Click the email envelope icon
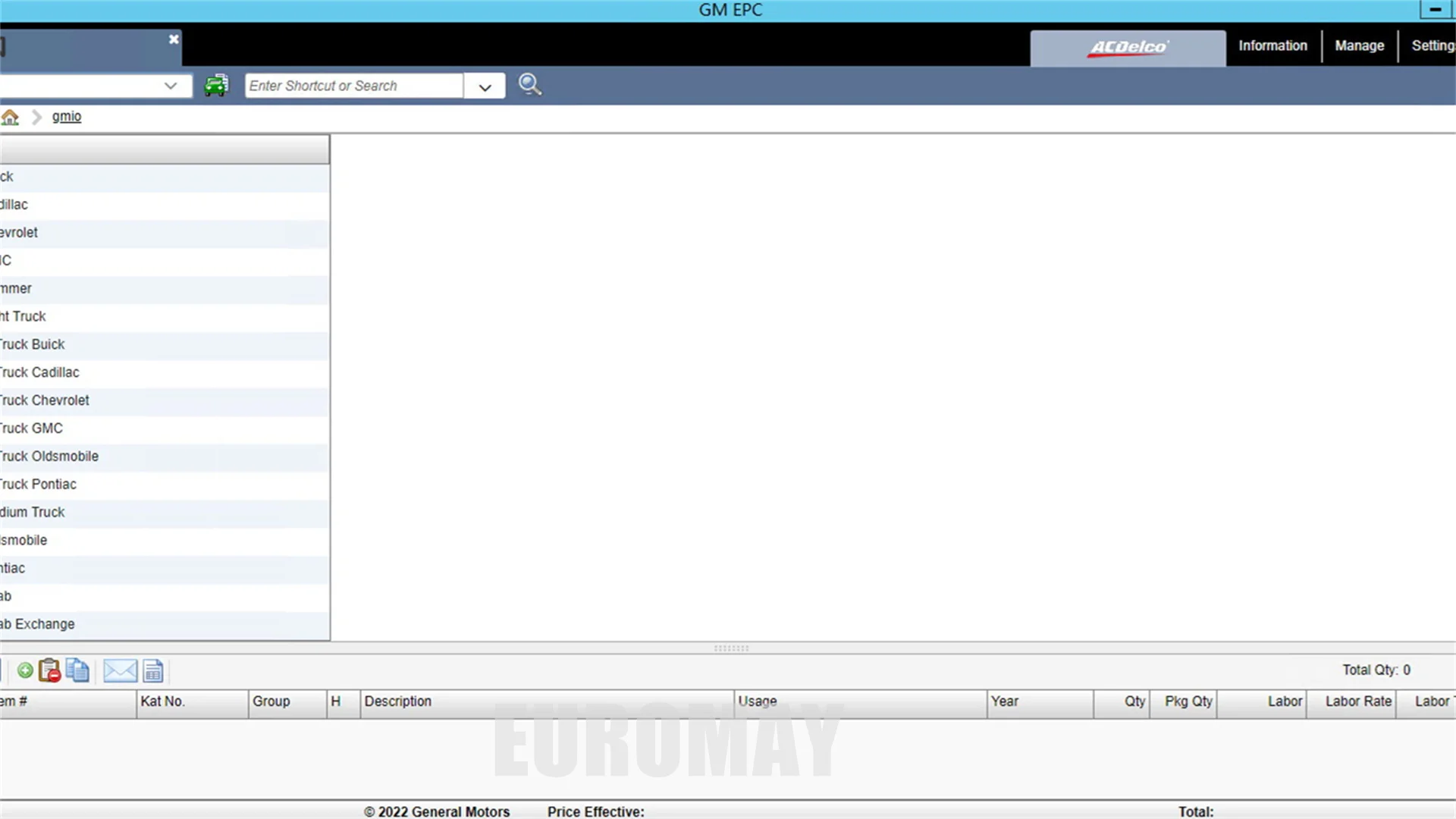This screenshot has width=1456, height=819. pyautogui.click(x=120, y=670)
